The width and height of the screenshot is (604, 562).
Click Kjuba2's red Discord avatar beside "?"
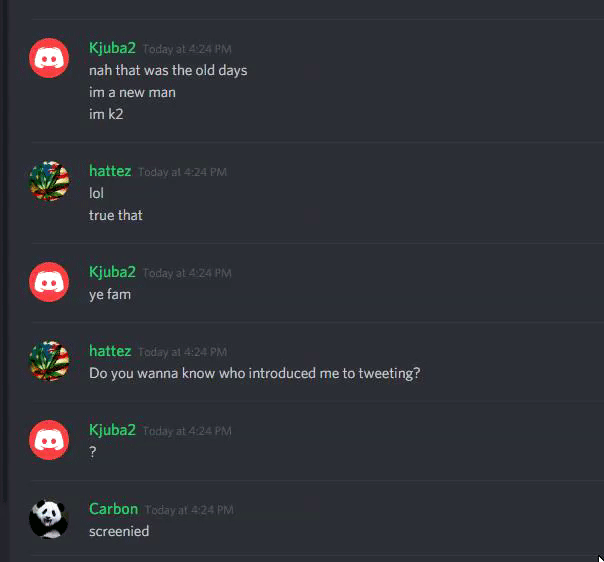tap(49, 440)
